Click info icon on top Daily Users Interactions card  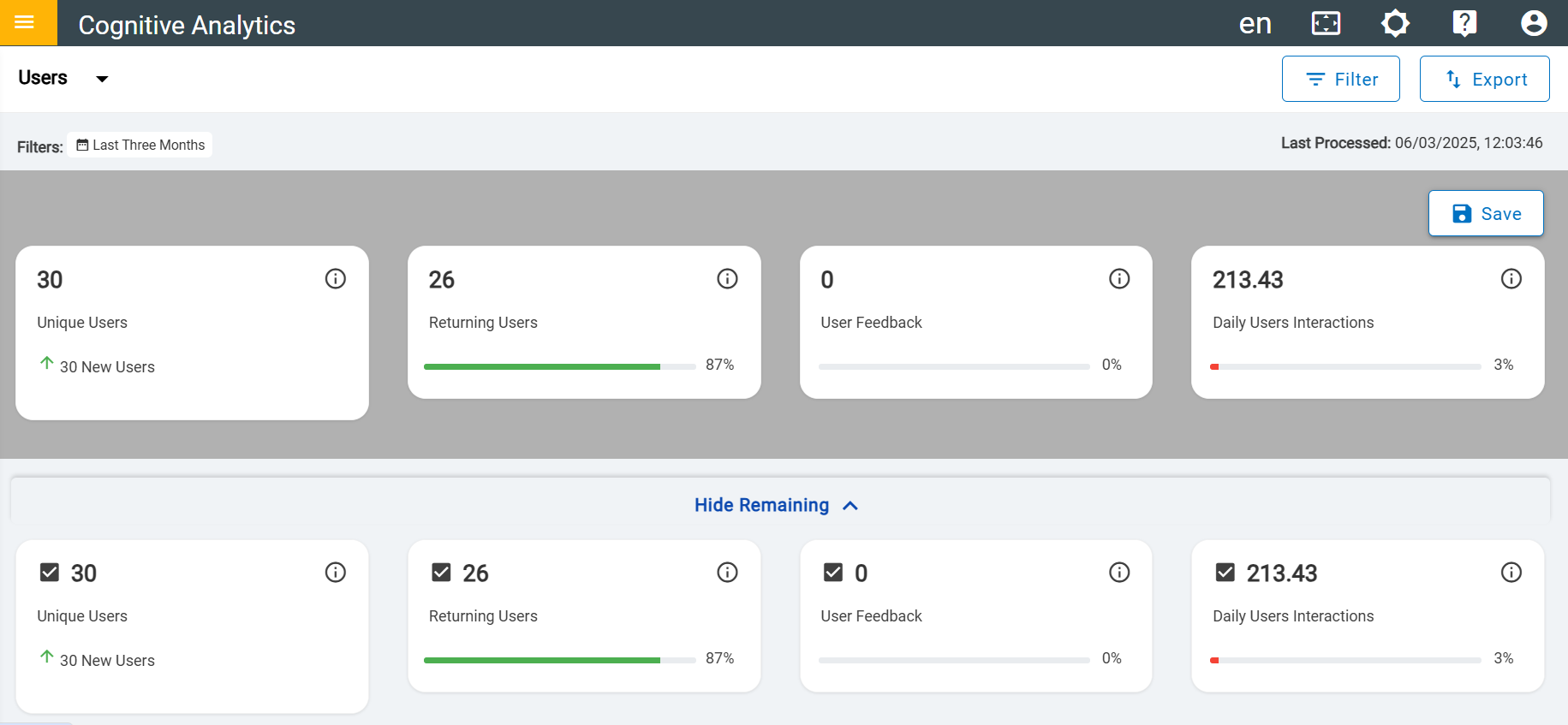[1511, 279]
